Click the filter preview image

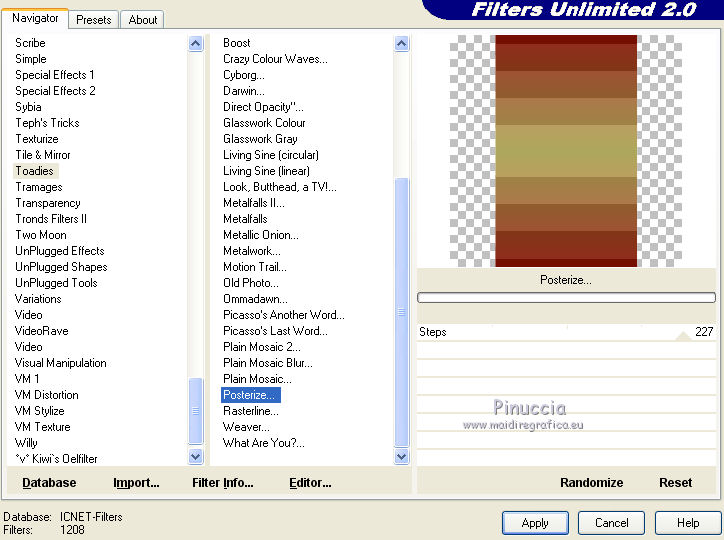click(566, 151)
